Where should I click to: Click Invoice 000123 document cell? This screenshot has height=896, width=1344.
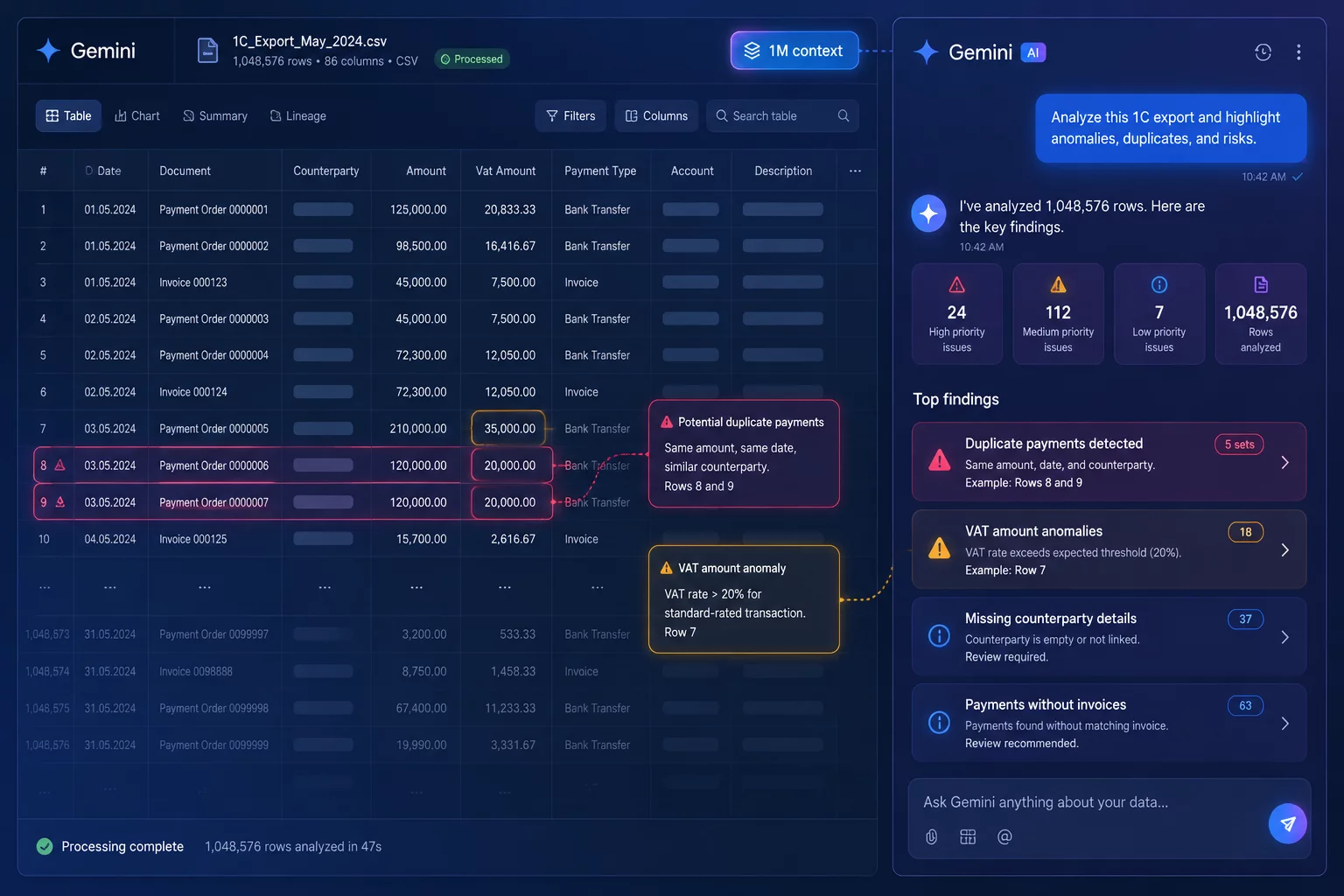[193, 283]
